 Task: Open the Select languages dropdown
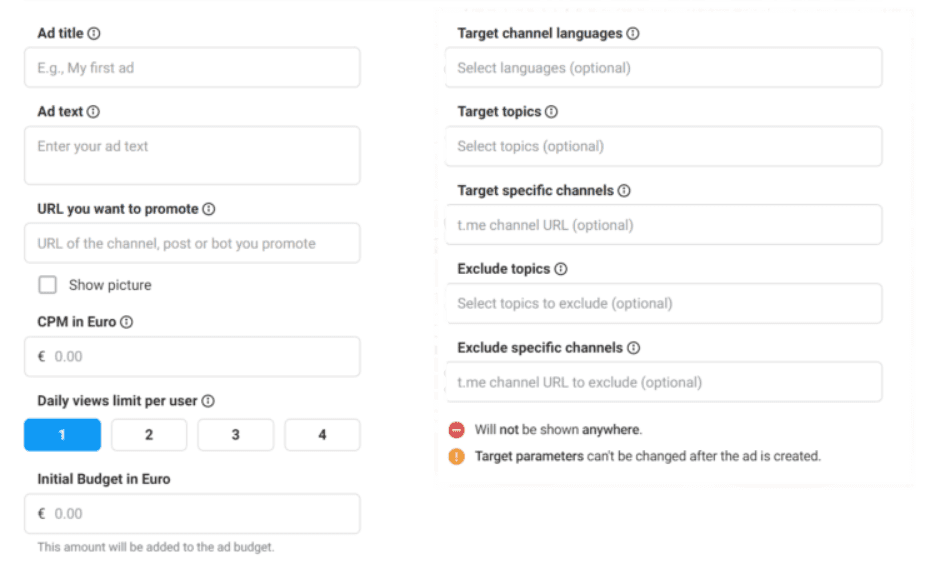click(664, 68)
